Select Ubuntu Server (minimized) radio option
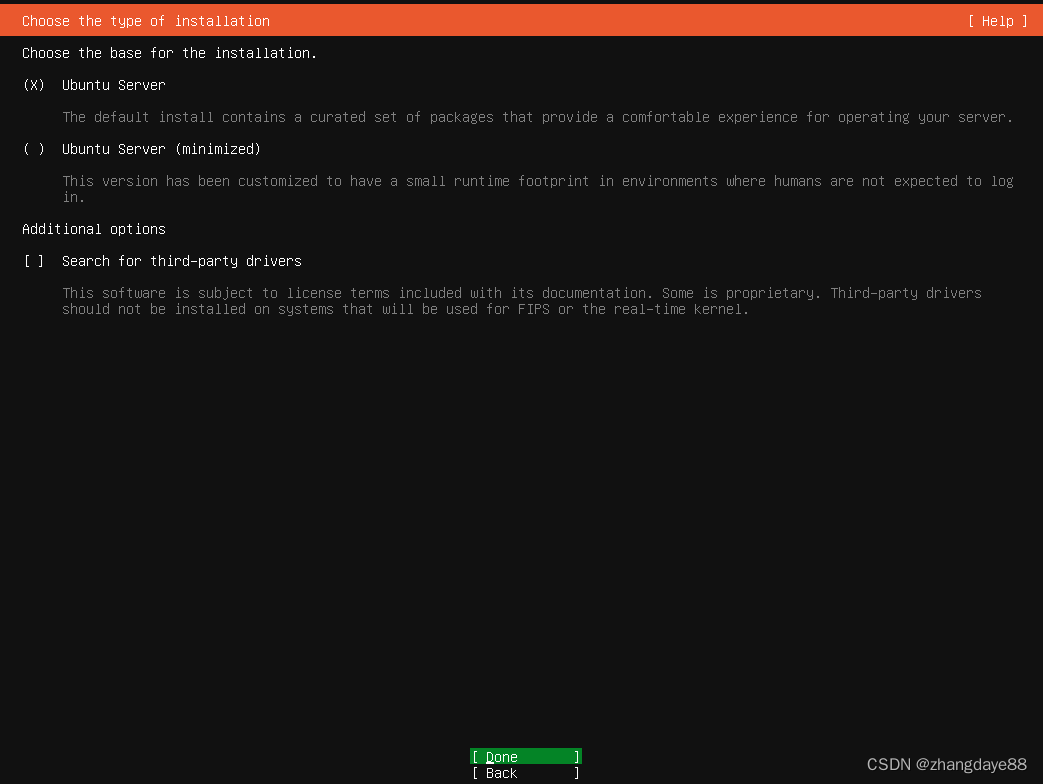This screenshot has width=1043, height=784. tap(34, 149)
